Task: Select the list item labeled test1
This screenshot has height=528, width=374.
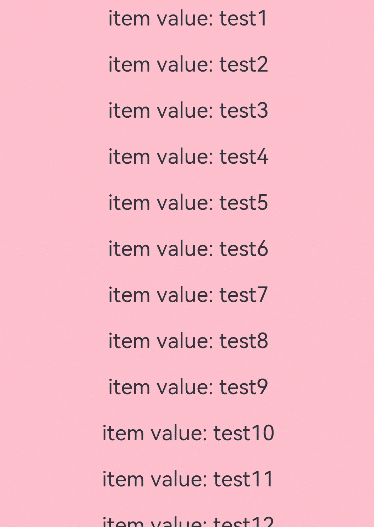Action: point(188,18)
